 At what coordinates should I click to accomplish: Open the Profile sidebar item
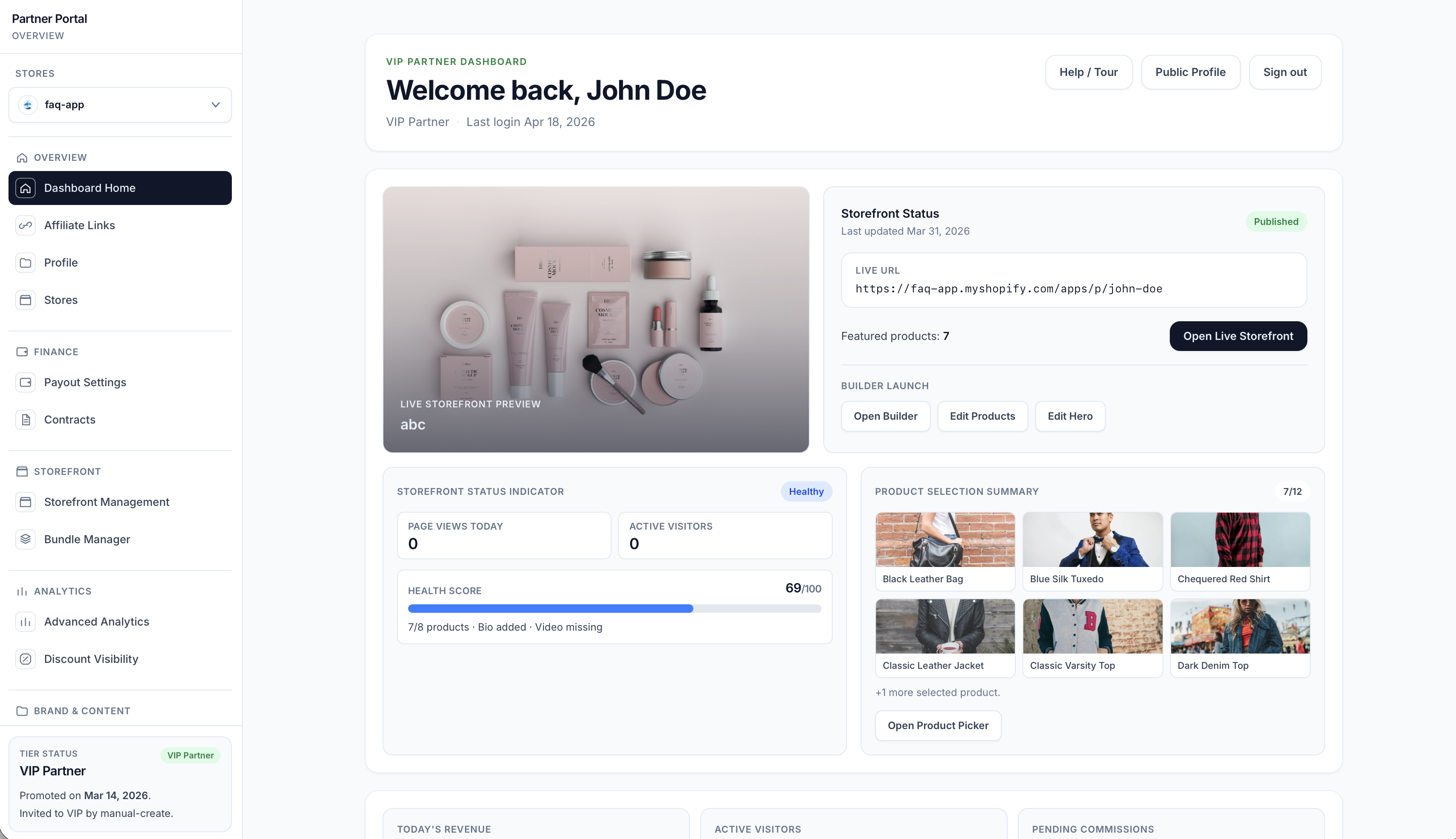(120, 263)
